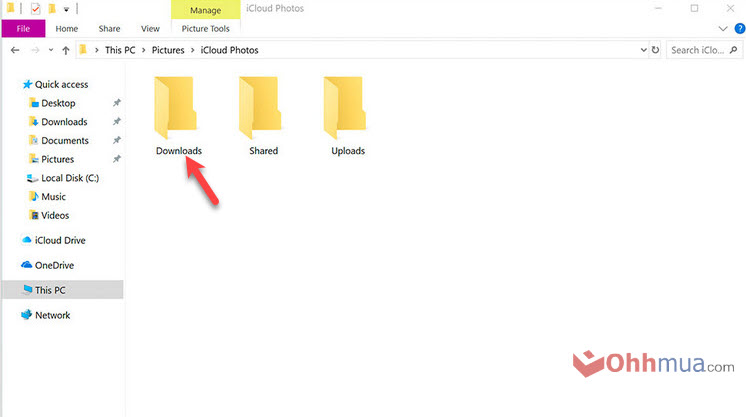Viewport: 746px width, 417px height.
Task: Expand the chevron after Pictures breadcrumb
Action: pos(193,50)
